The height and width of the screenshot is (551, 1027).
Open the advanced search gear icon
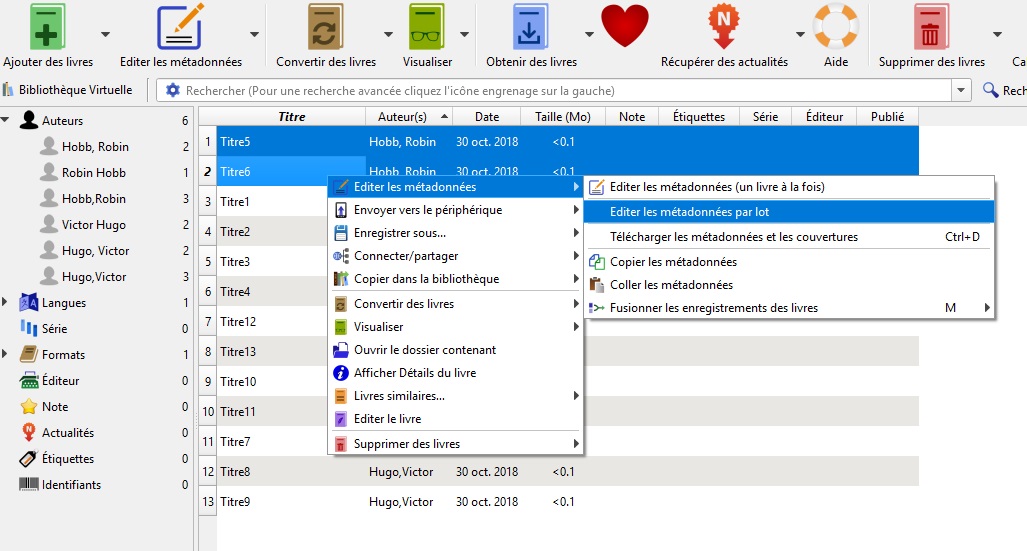(173, 91)
